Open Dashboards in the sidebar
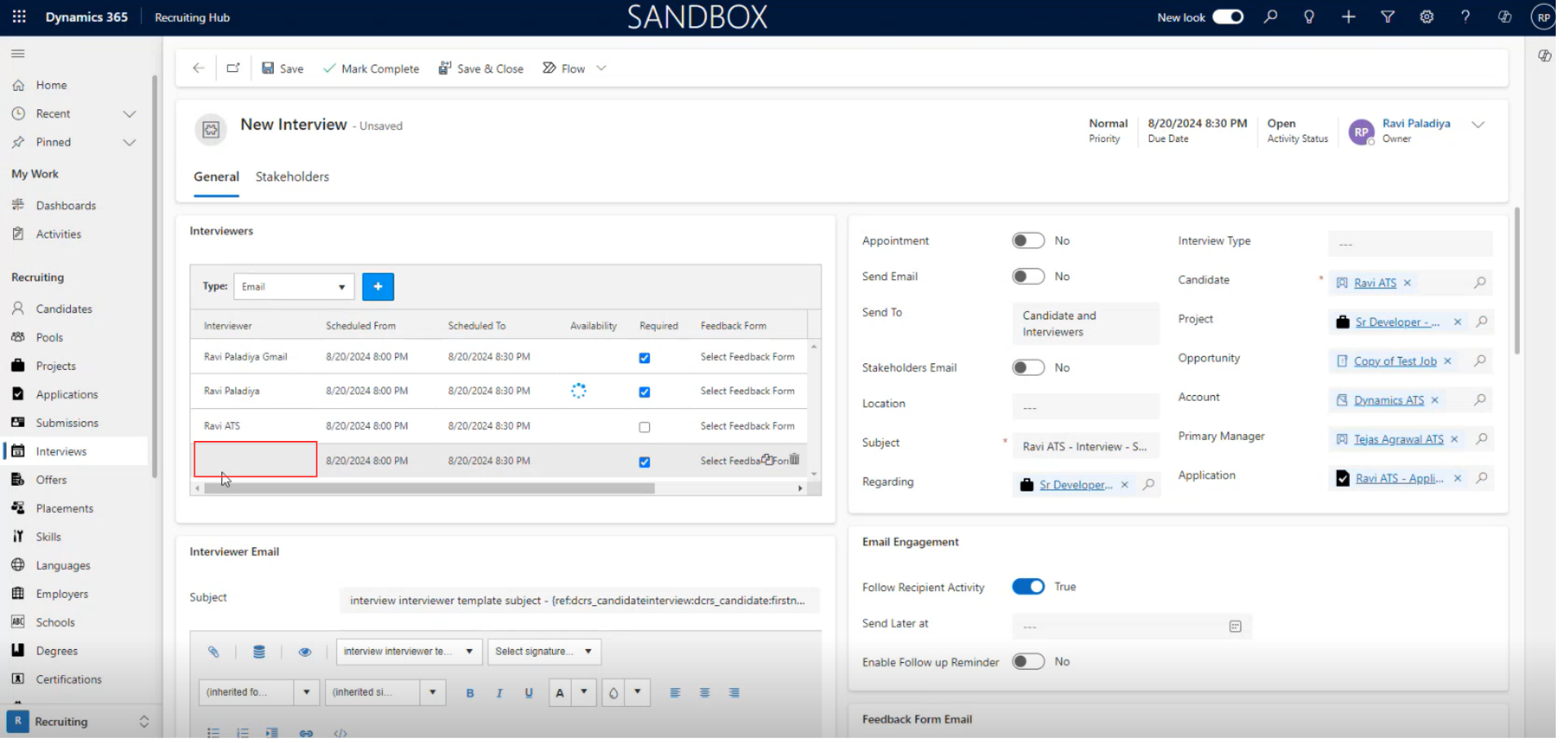Screen dimensions: 1568x743 pos(66,207)
